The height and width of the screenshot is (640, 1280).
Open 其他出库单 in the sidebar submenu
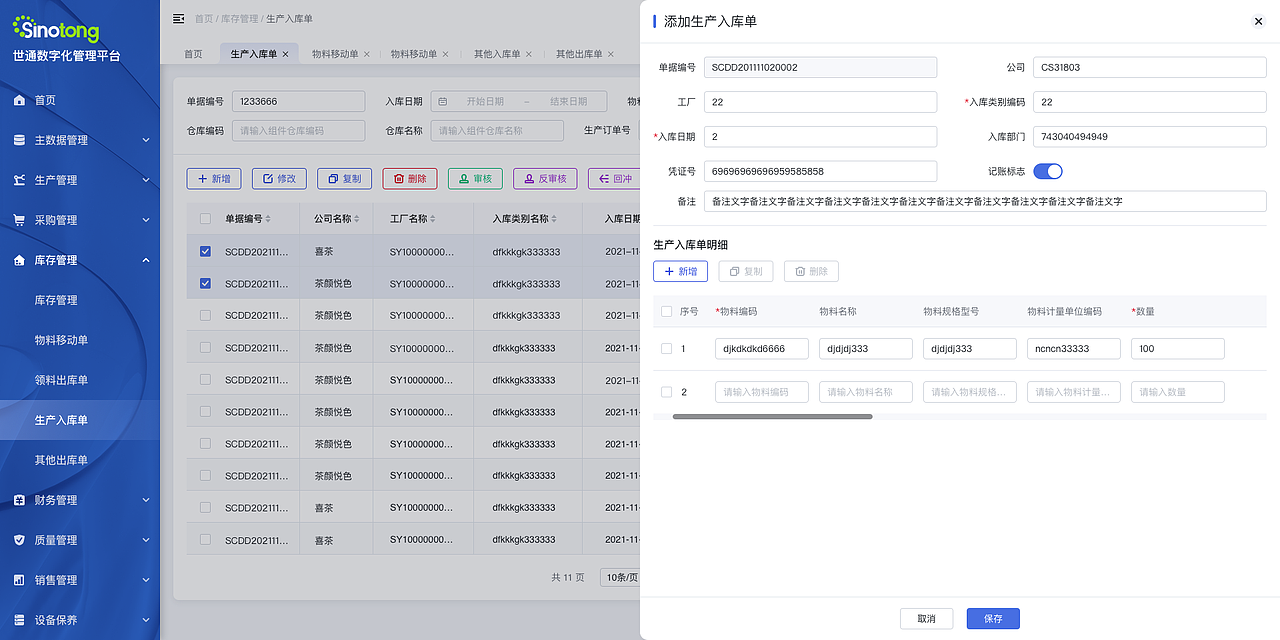(62, 460)
